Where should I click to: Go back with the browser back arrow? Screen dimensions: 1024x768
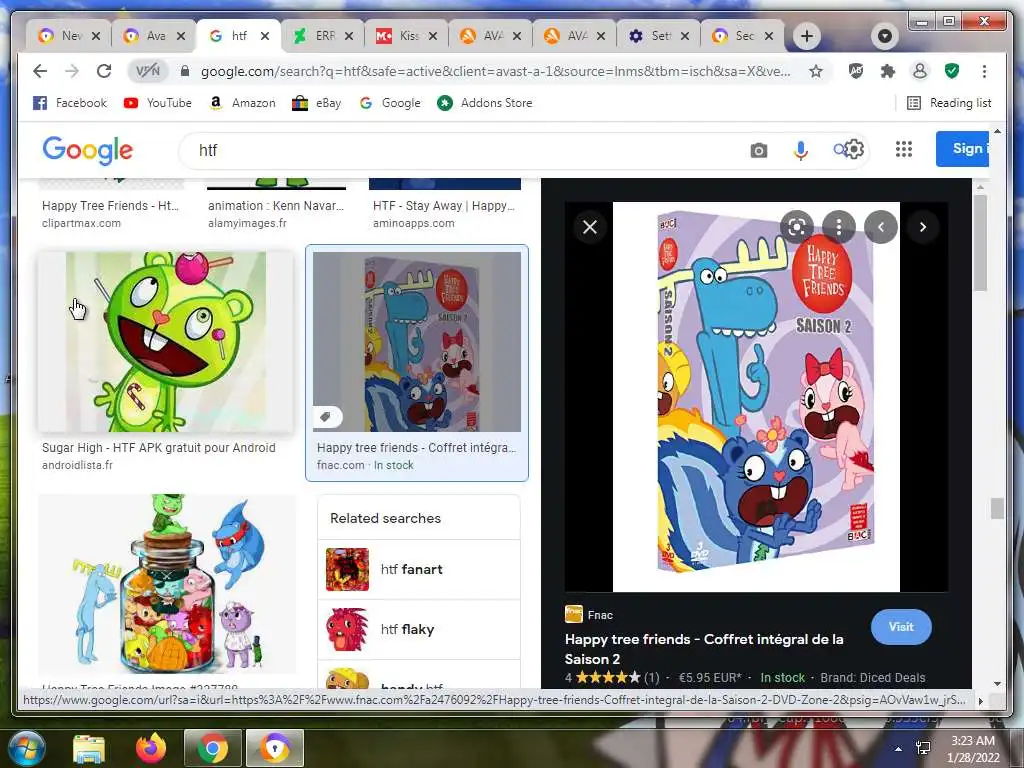coord(40,71)
